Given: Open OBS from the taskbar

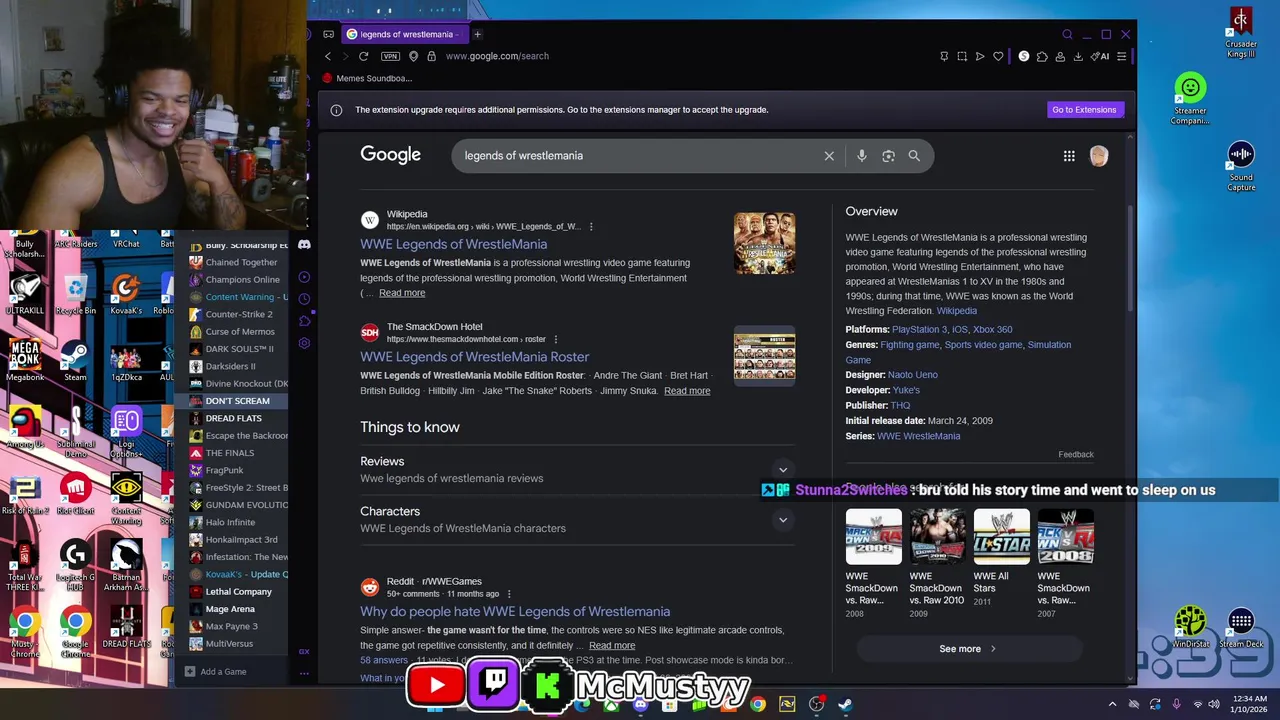Looking at the screenshot, I should pyautogui.click(x=816, y=704).
